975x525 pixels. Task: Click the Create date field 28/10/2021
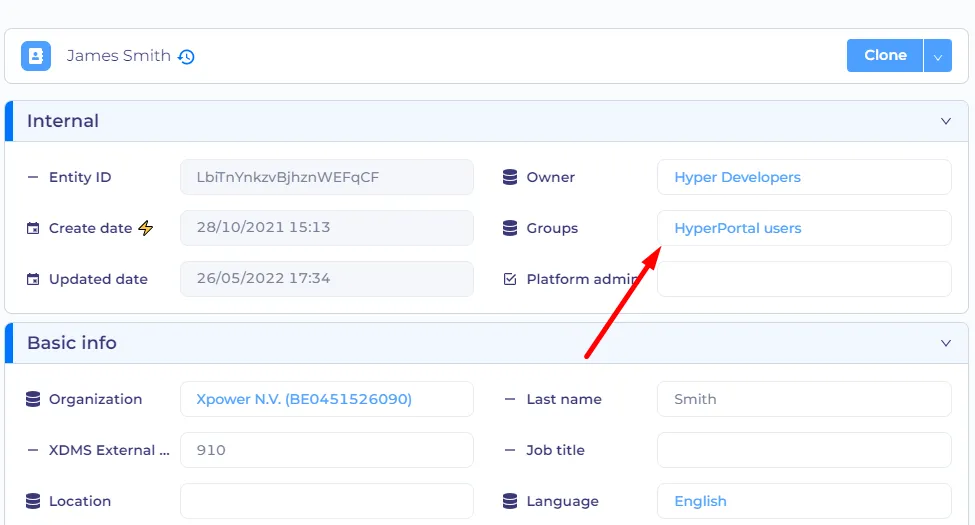click(327, 228)
